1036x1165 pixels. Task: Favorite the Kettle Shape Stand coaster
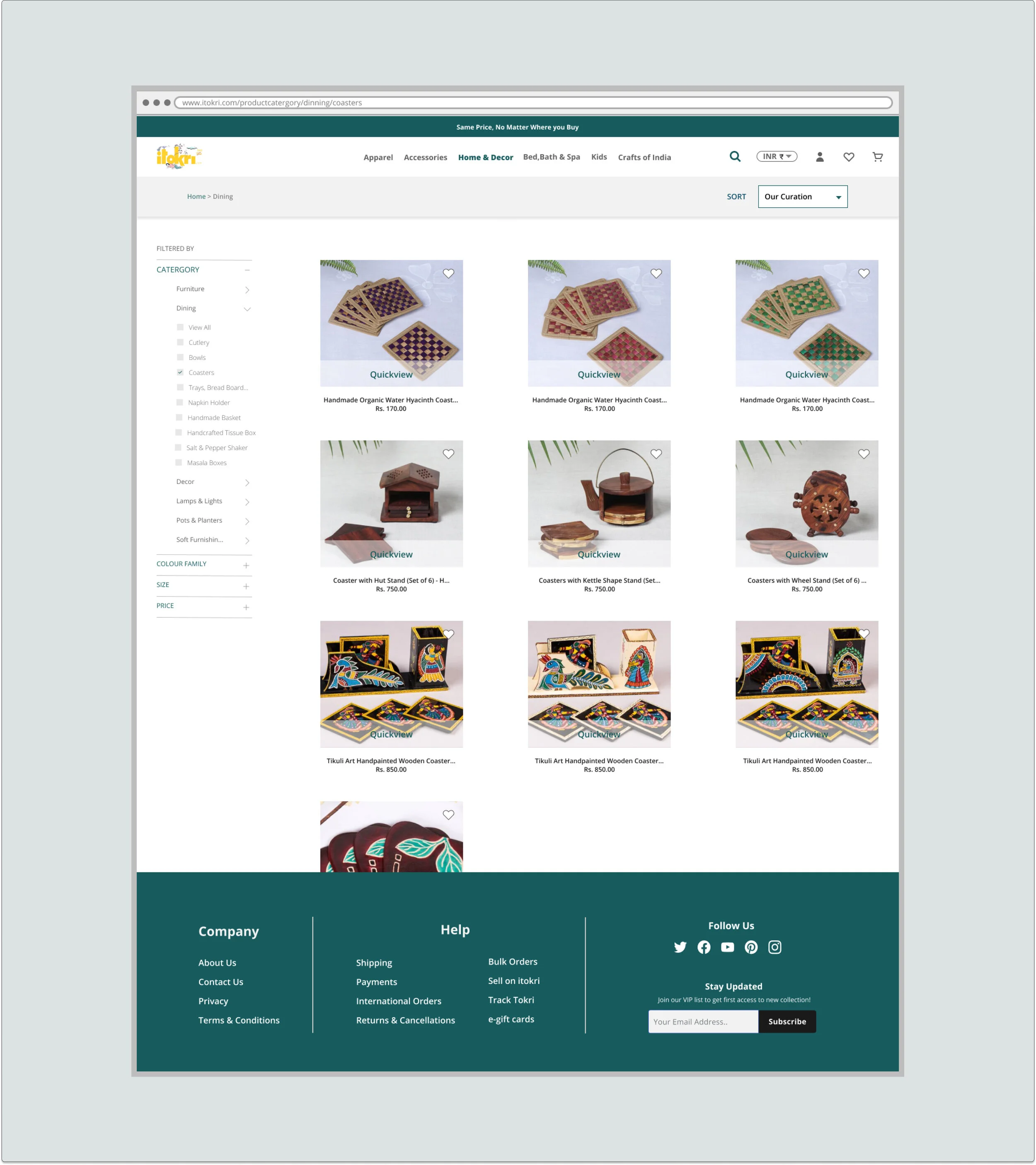pyautogui.click(x=656, y=454)
